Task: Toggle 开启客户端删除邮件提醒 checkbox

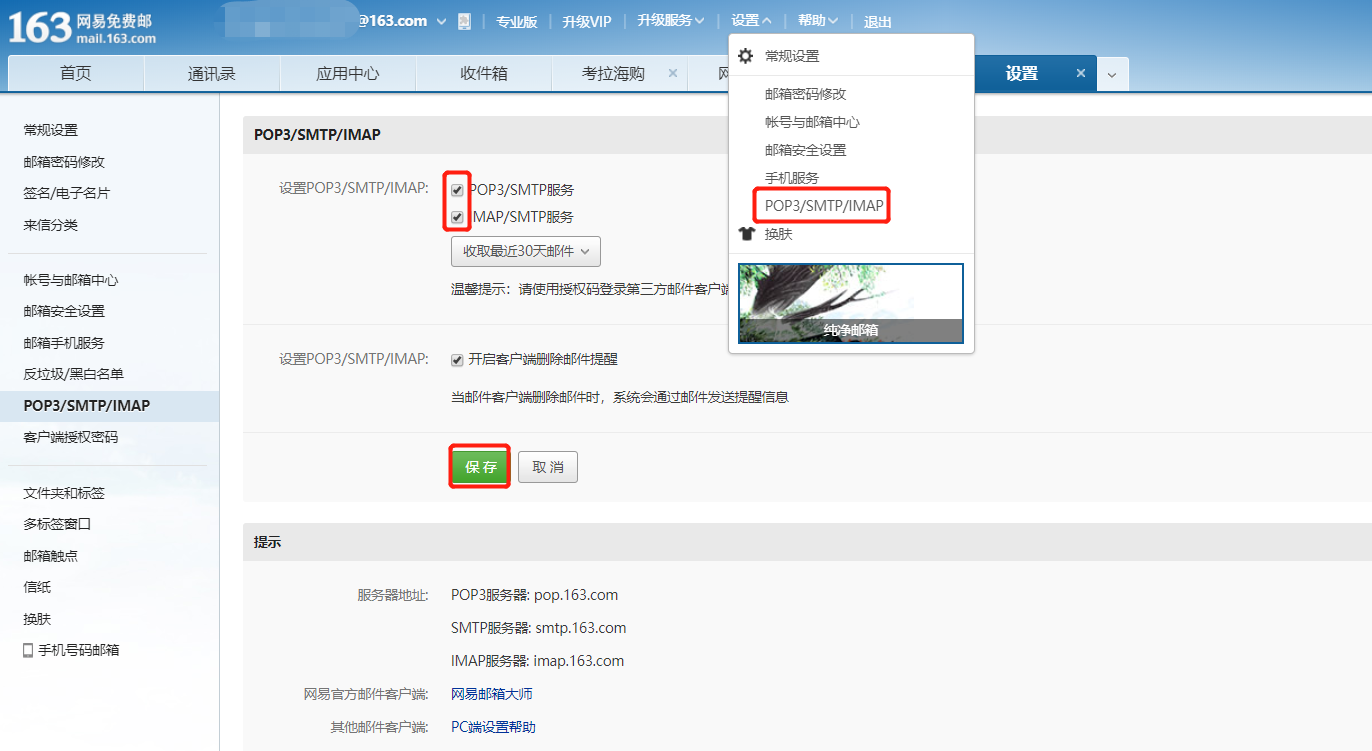Action: click(x=457, y=360)
